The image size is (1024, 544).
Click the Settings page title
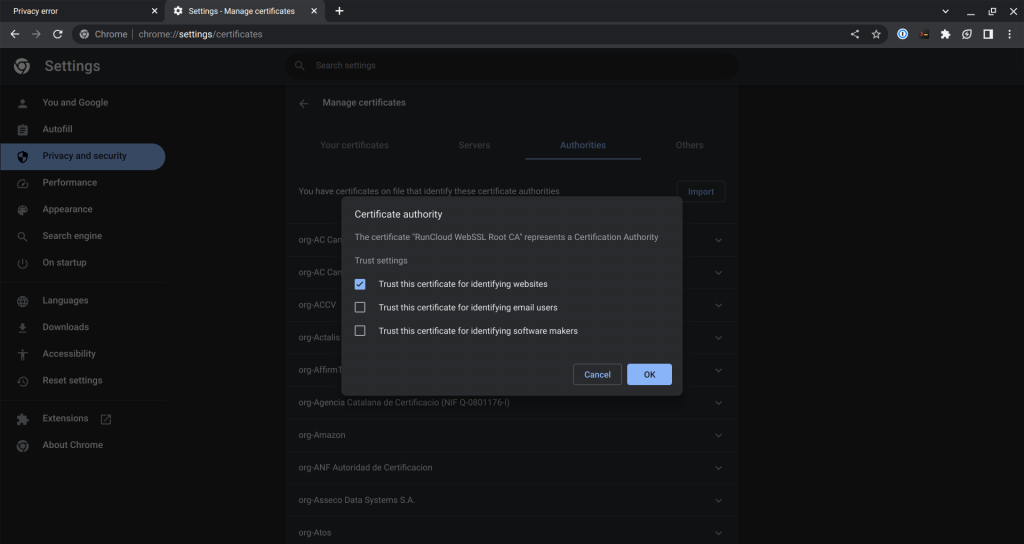tap(72, 66)
